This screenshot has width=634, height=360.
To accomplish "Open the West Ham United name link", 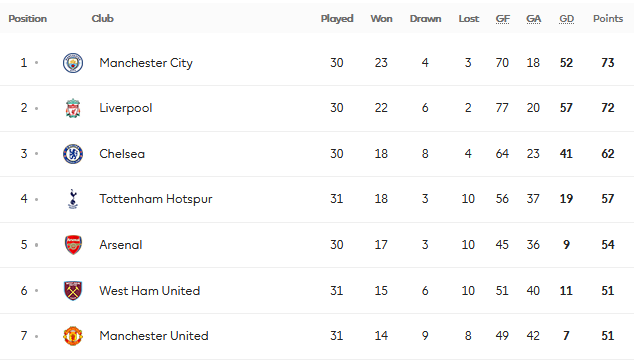I will coord(150,290).
